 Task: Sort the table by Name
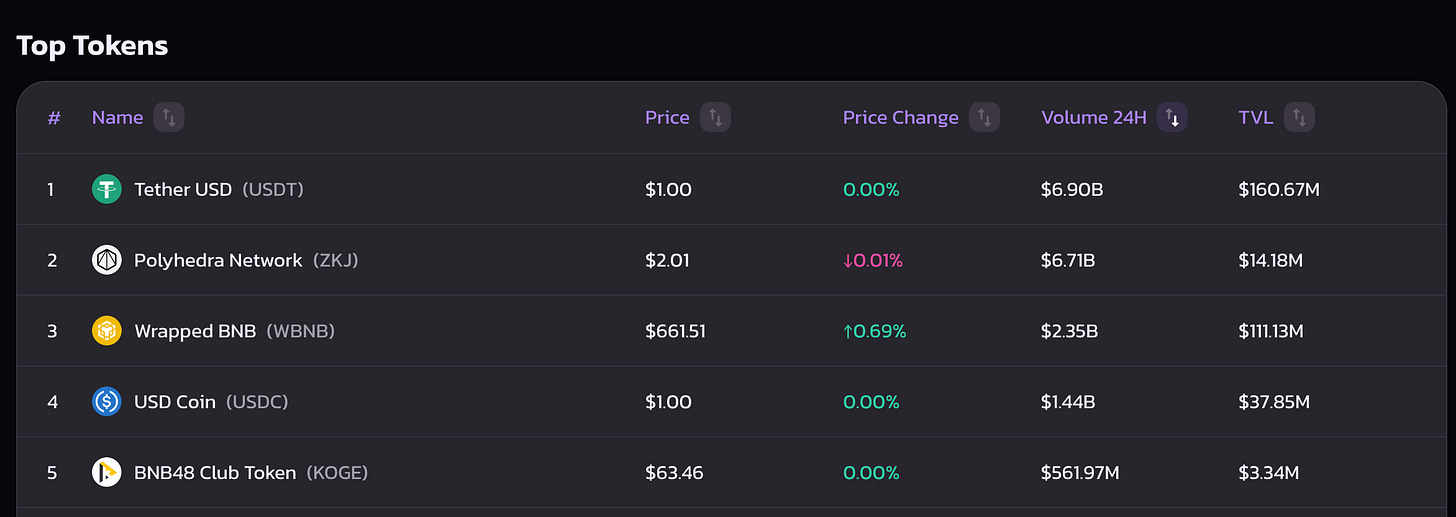pyautogui.click(x=169, y=118)
